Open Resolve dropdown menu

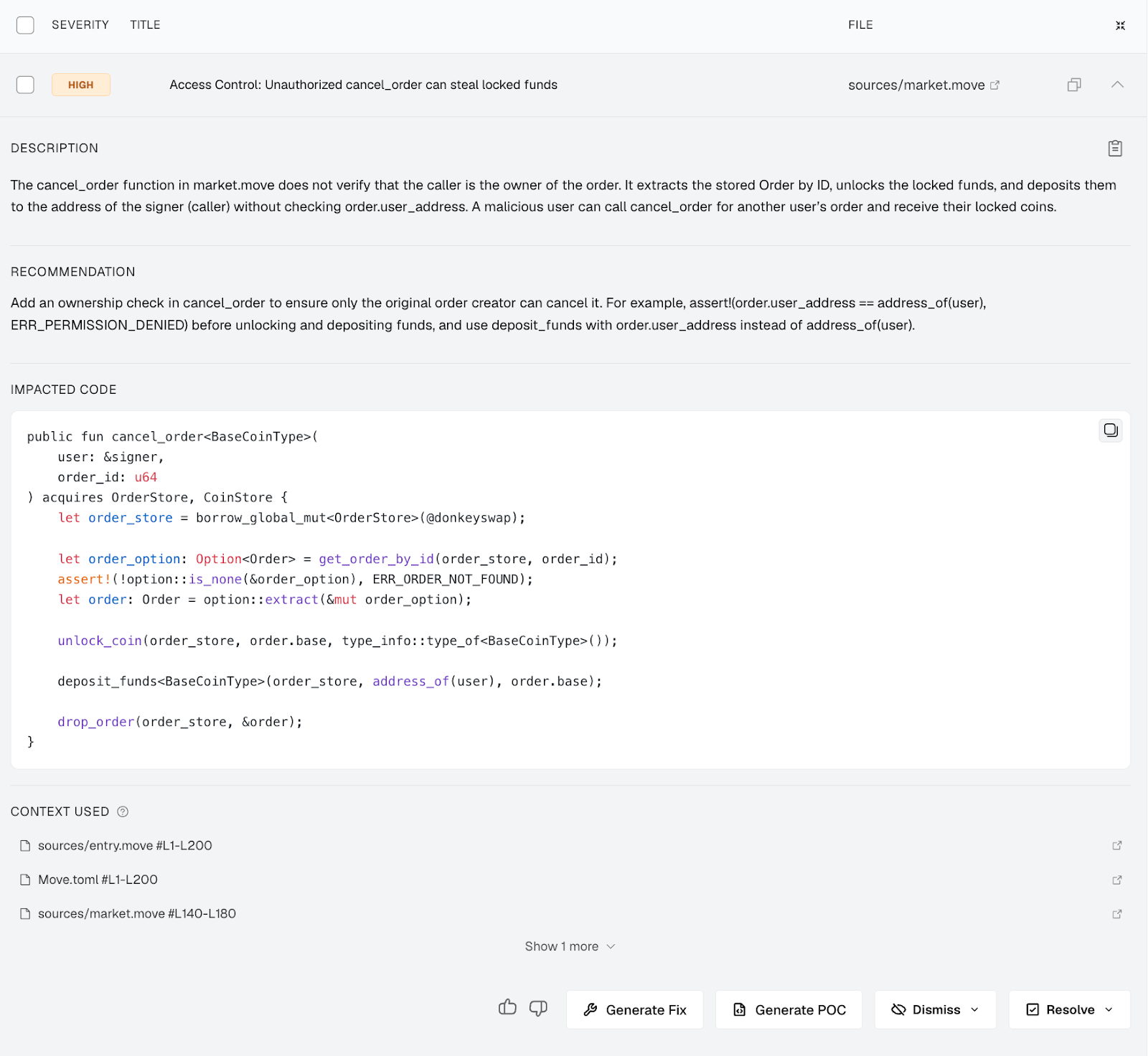1070,1010
